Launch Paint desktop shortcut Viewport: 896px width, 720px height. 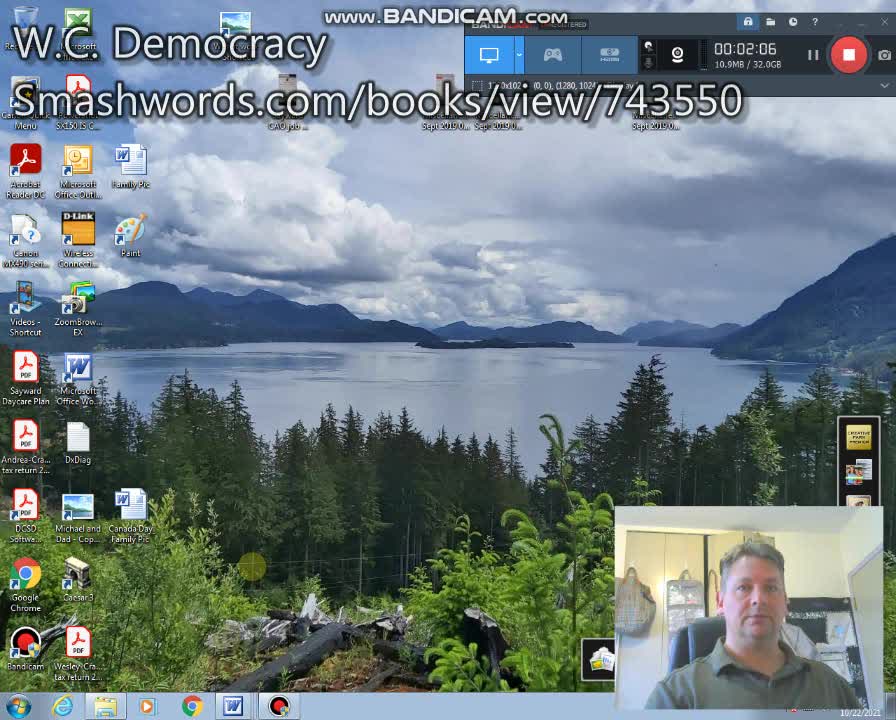tap(131, 235)
